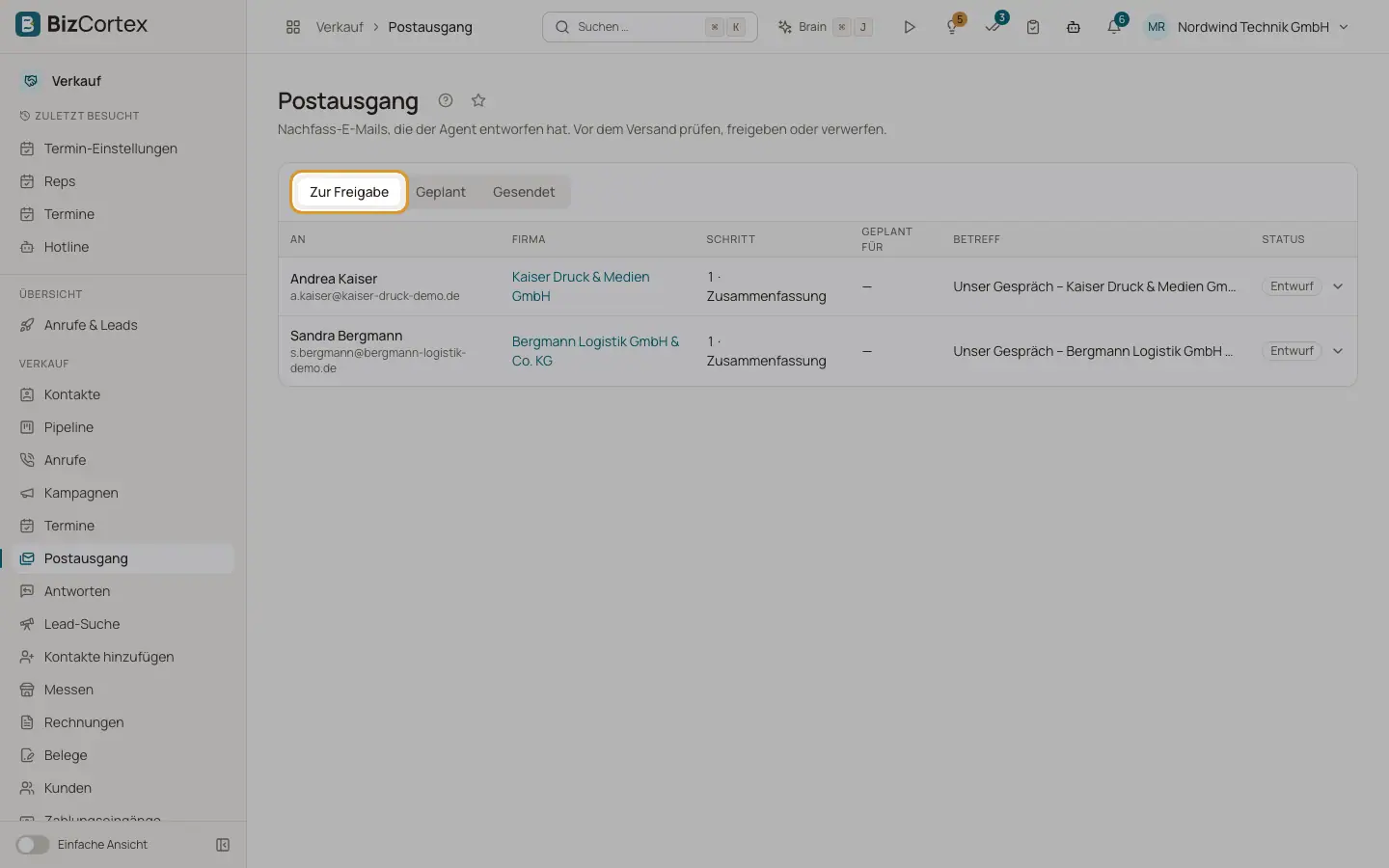The width and height of the screenshot is (1389, 868).
Task: Open the robot agent icon in top bar
Action: point(1074,27)
